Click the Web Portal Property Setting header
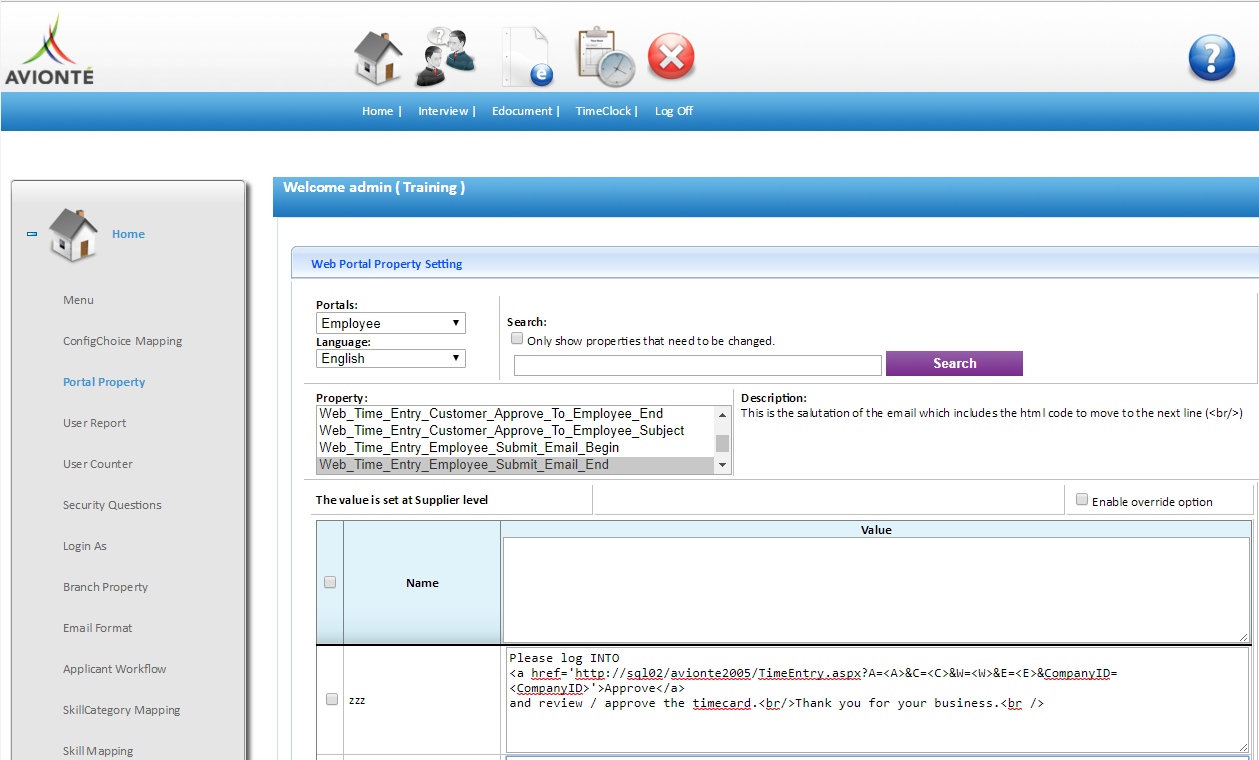 386,264
